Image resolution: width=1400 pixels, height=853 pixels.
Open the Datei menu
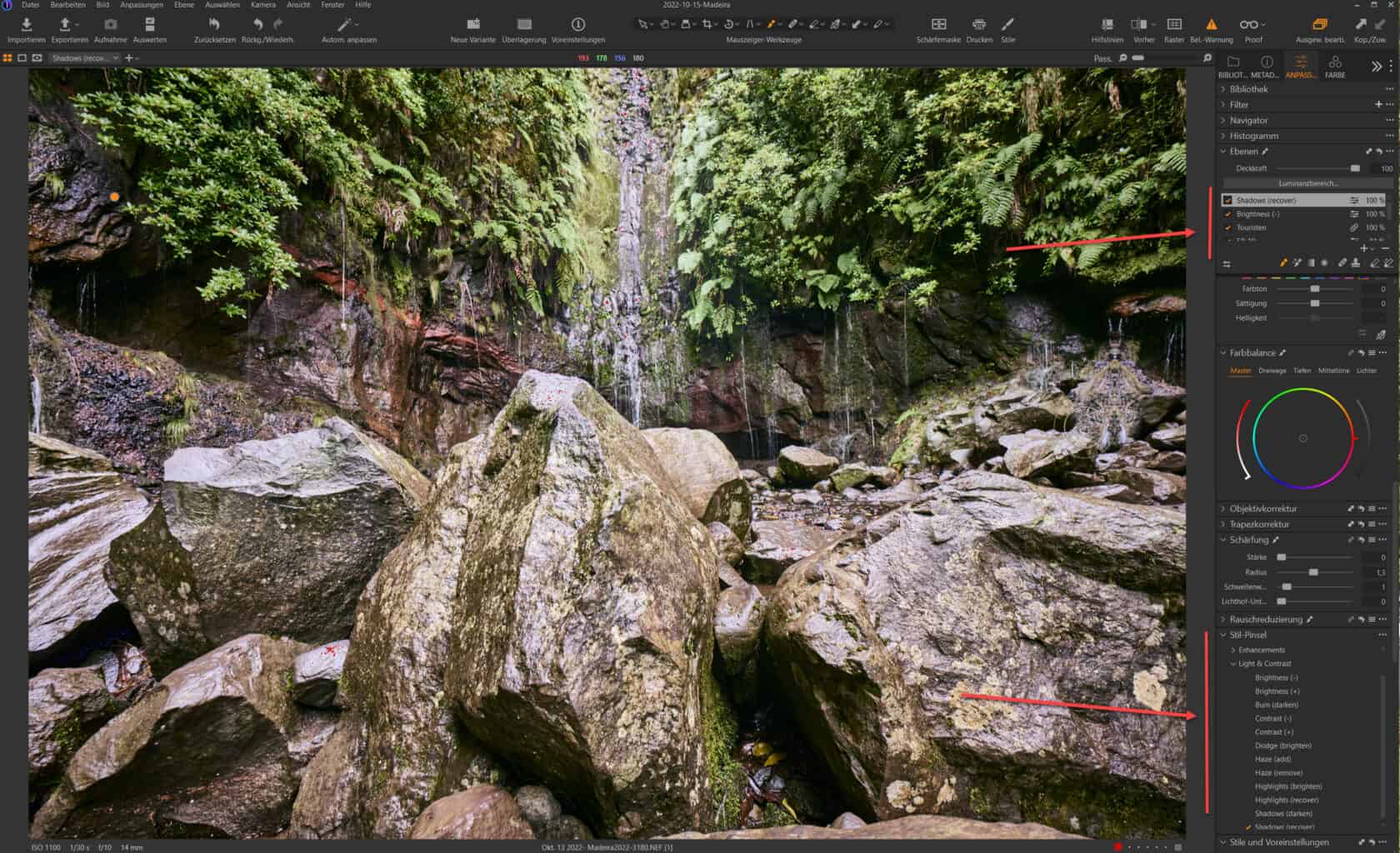pos(30,5)
